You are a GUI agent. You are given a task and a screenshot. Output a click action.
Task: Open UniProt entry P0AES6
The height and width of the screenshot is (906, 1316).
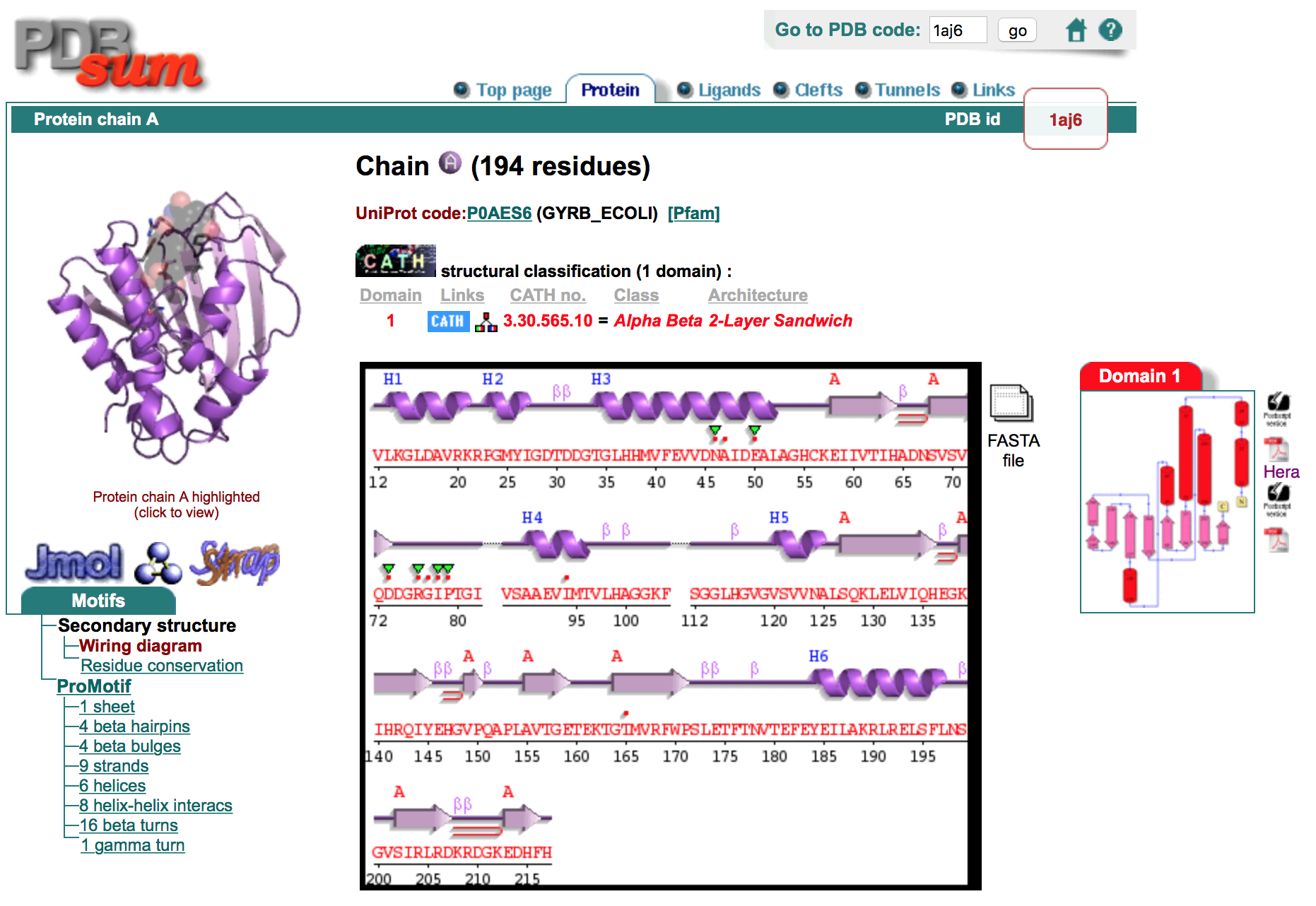click(499, 213)
